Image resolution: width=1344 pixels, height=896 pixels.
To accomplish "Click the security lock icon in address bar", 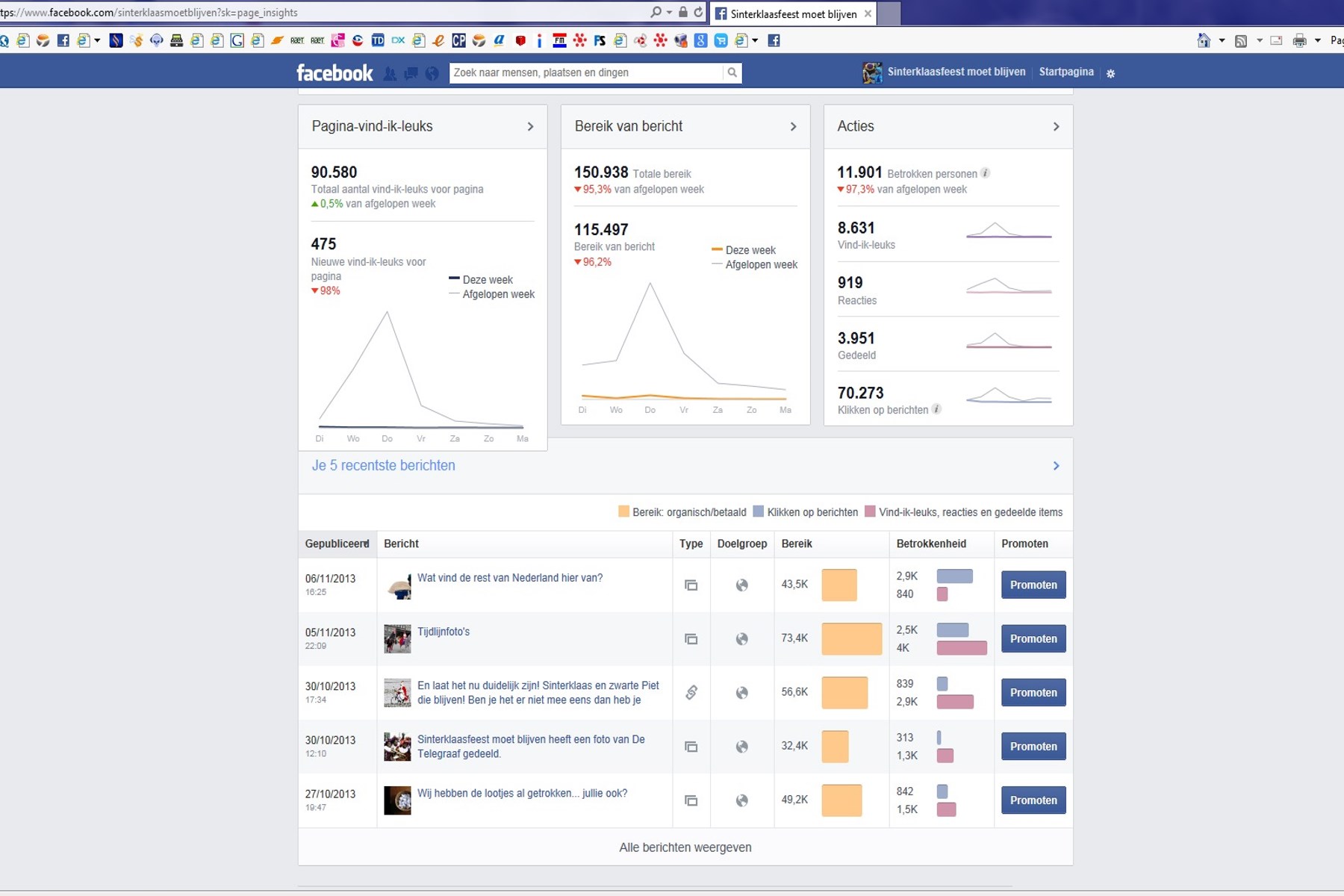I will tap(682, 12).
